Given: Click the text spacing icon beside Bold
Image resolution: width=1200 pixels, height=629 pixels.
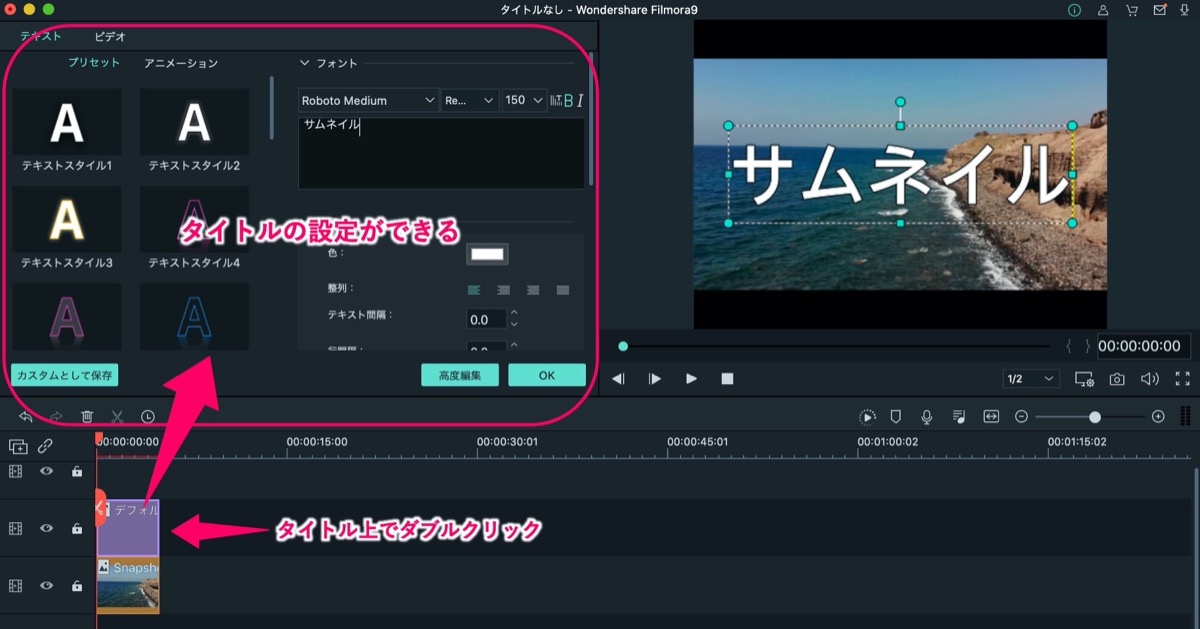Looking at the screenshot, I should [556, 100].
